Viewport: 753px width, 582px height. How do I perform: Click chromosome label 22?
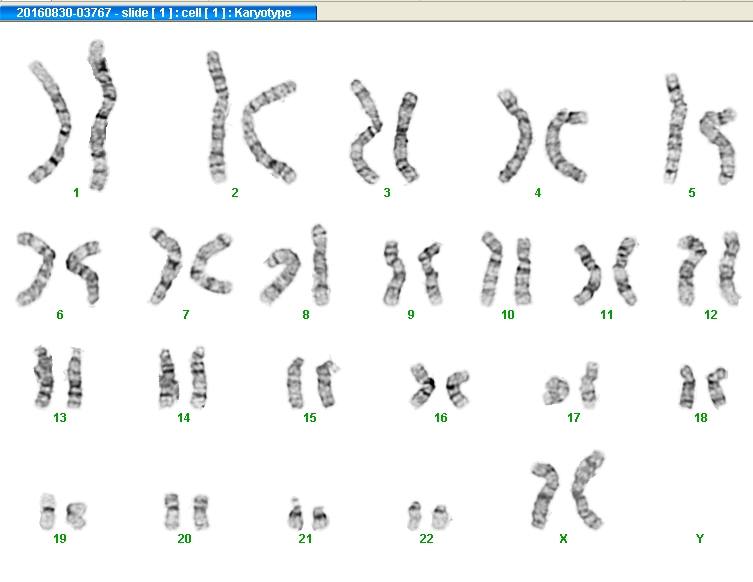(426, 539)
